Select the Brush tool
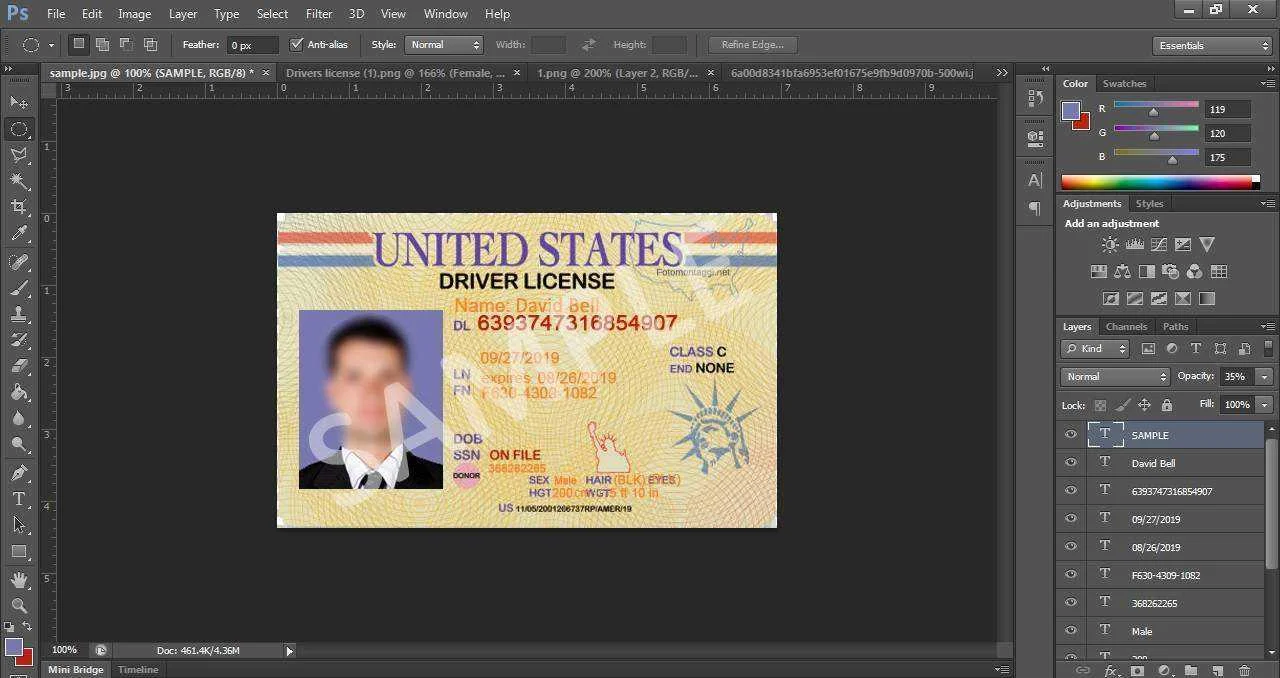This screenshot has height=678, width=1280. (x=19, y=288)
